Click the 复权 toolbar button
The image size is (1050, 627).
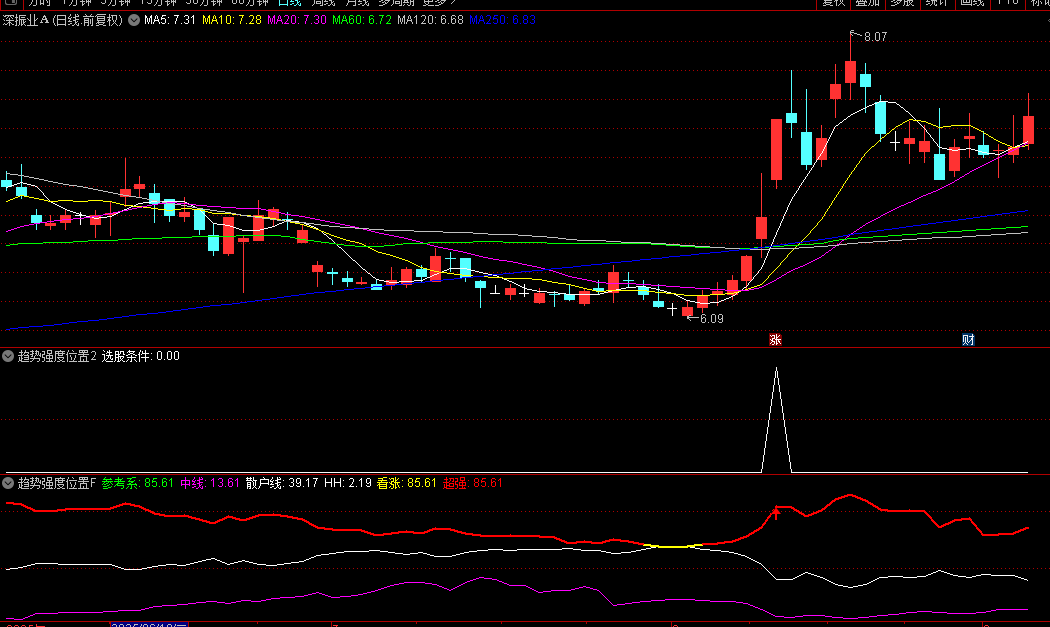pyautogui.click(x=834, y=3)
